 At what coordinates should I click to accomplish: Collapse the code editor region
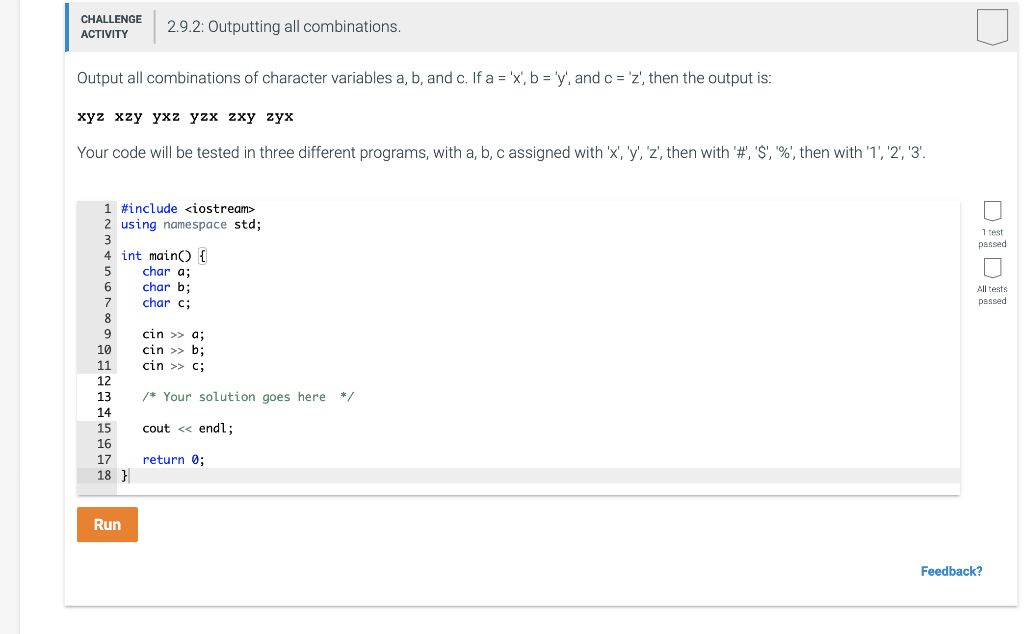pyautogui.click(x=520, y=345)
